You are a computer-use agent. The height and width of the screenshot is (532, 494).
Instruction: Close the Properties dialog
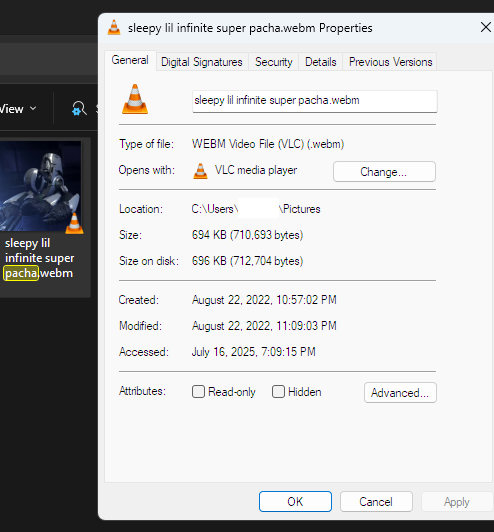[486, 27]
